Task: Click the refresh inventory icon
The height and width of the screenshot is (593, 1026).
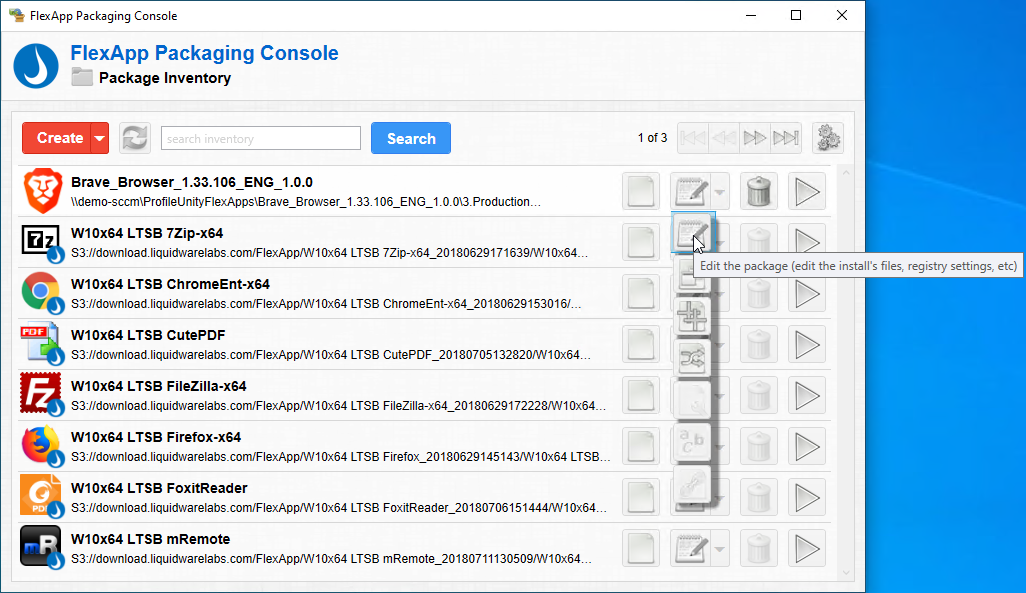Action: pyautogui.click(x=134, y=138)
